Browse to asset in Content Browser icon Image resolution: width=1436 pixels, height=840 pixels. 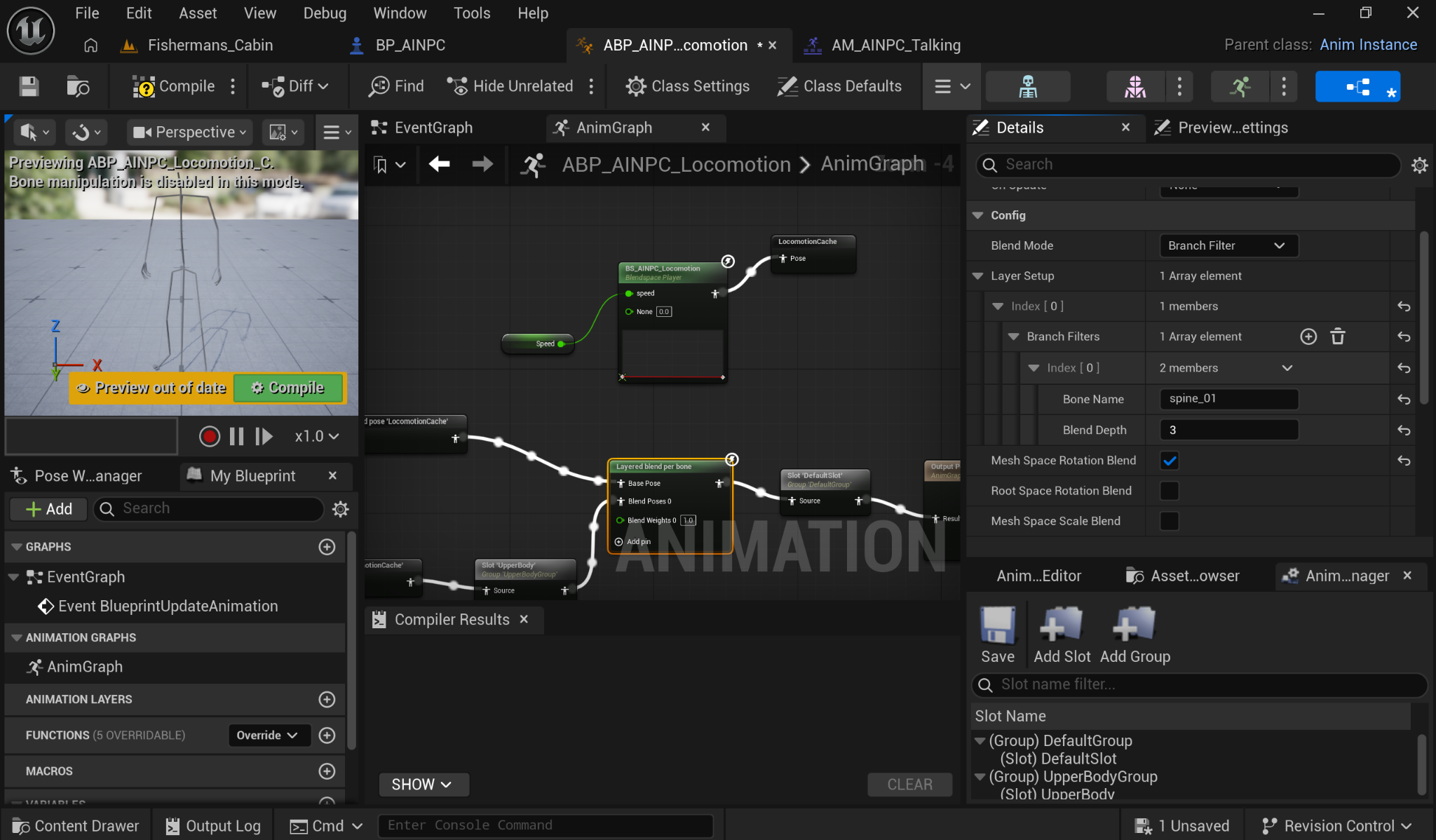pyautogui.click(x=78, y=86)
